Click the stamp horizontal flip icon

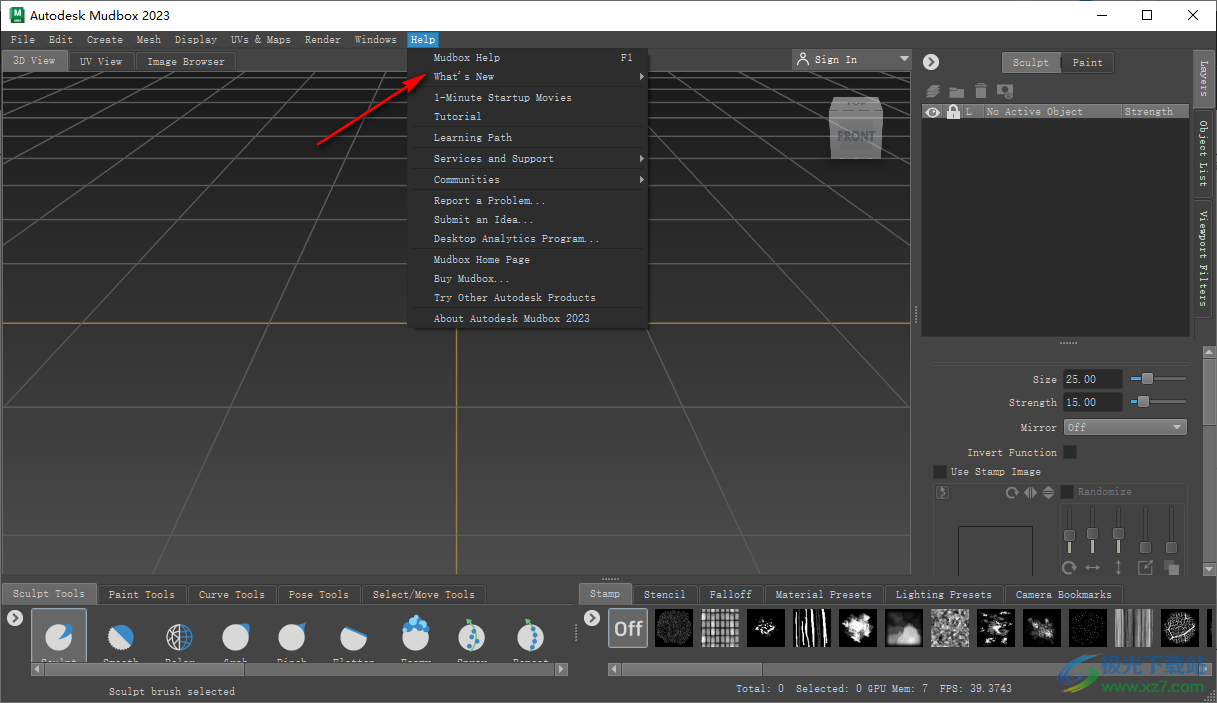click(x=1030, y=492)
